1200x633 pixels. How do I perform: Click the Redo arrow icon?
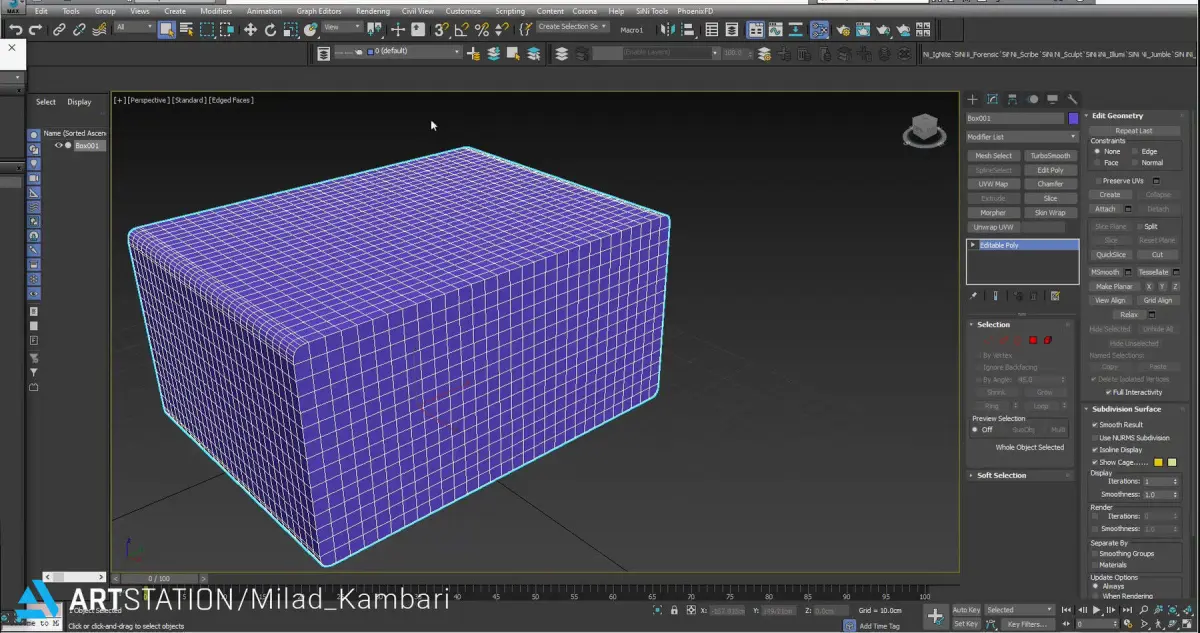[x=36, y=30]
